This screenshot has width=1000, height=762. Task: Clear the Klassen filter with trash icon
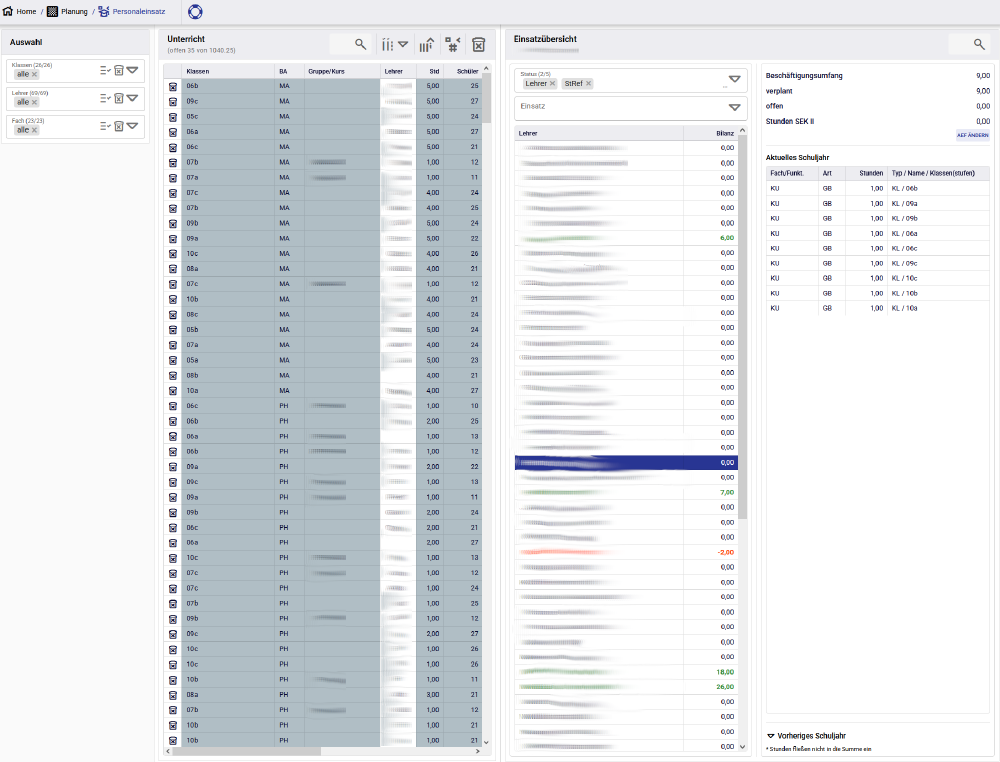pyautogui.click(x=118, y=70)
